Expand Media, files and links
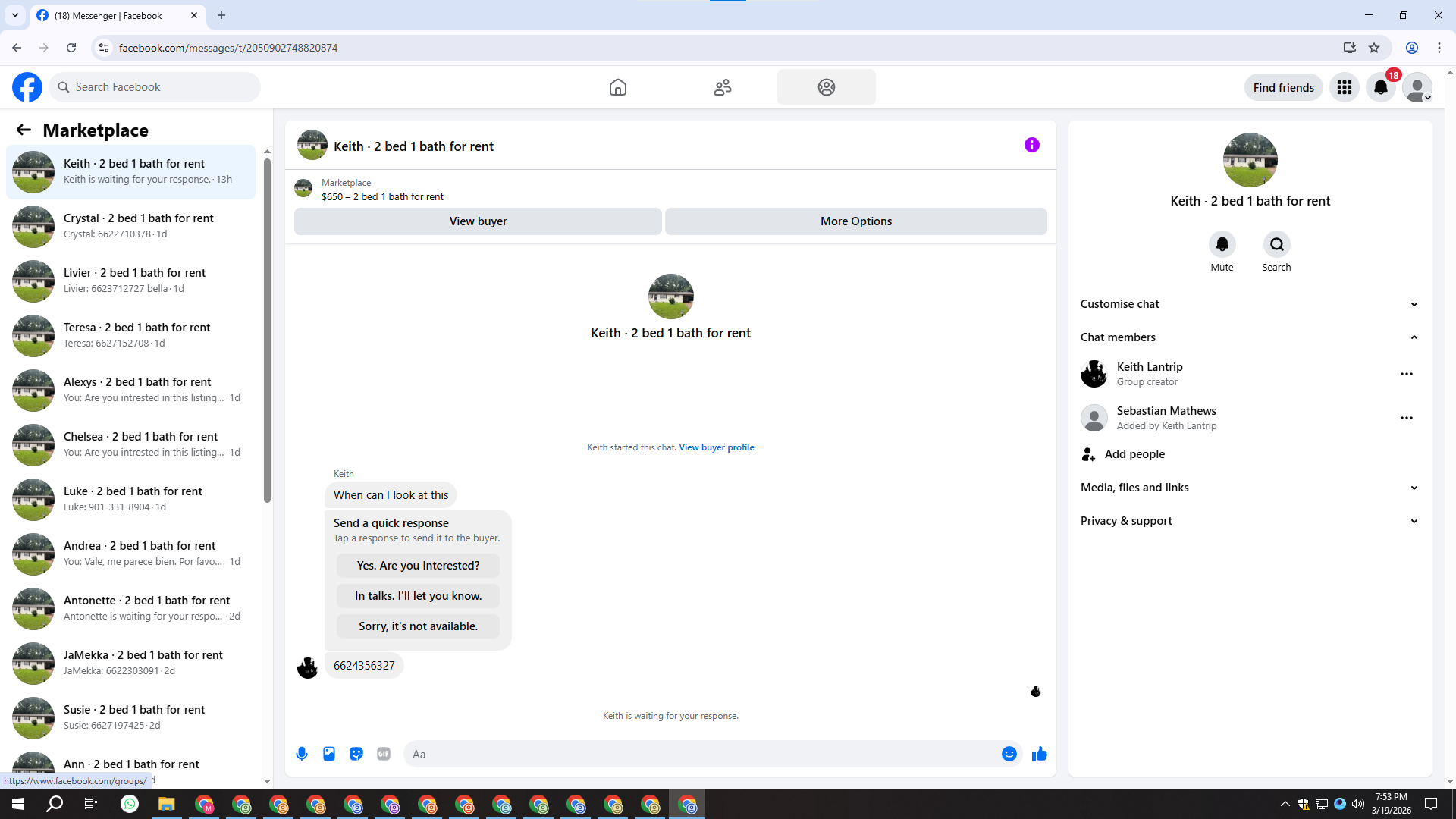This screenshot has height=819, width=1456. tap(1249, 488)
